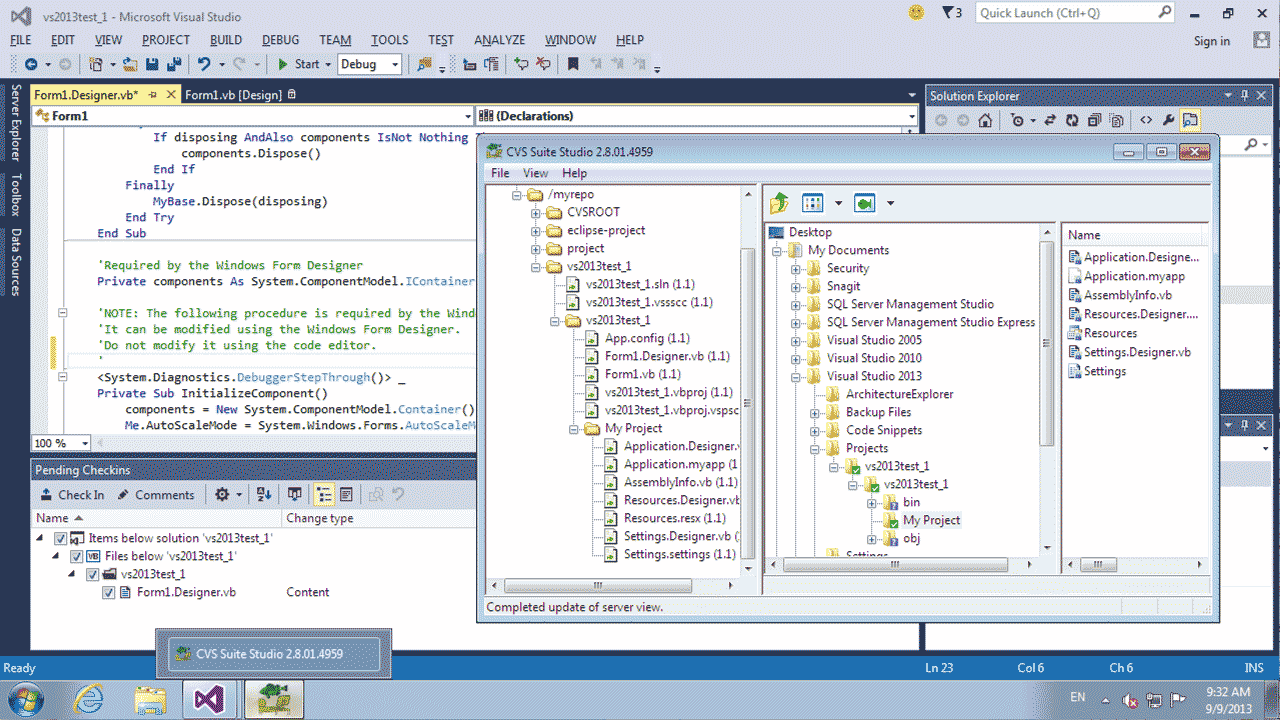1280x720 pixels.
Task: Go up one folder in CVS Suite
Action: tap(779, 203)
